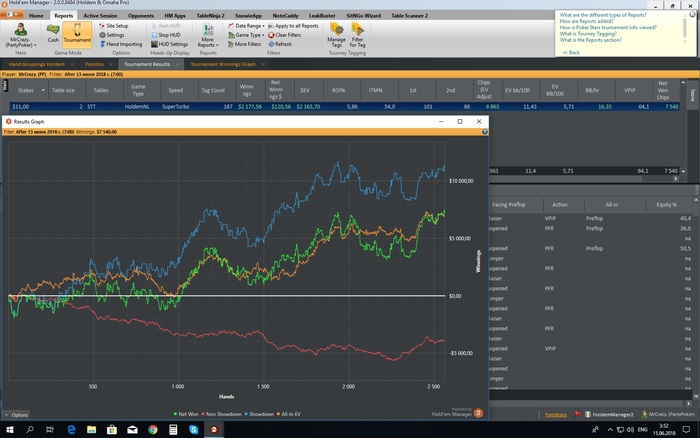Open Manage Tags
This screenshot has width=700, height=438.
click(337, 35)
